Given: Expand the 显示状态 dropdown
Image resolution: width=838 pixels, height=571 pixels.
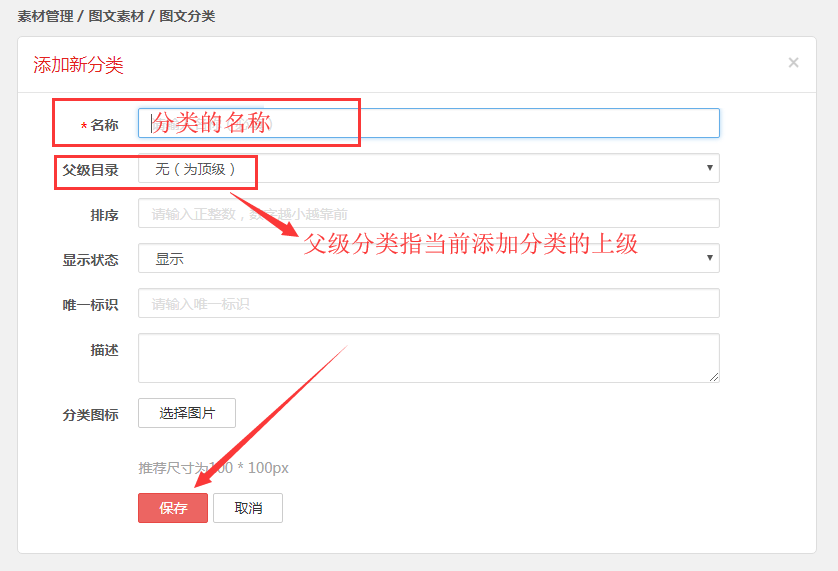Looking at the screenshot, I should (428, 259).
